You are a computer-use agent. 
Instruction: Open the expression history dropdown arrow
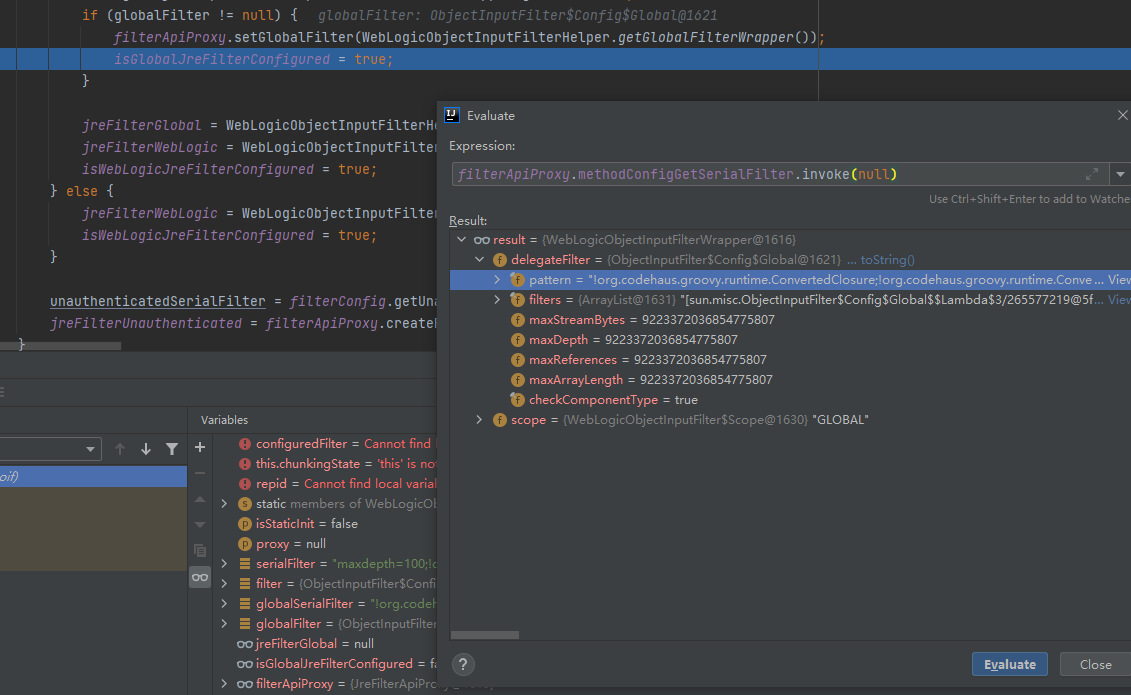(1120, 174)
